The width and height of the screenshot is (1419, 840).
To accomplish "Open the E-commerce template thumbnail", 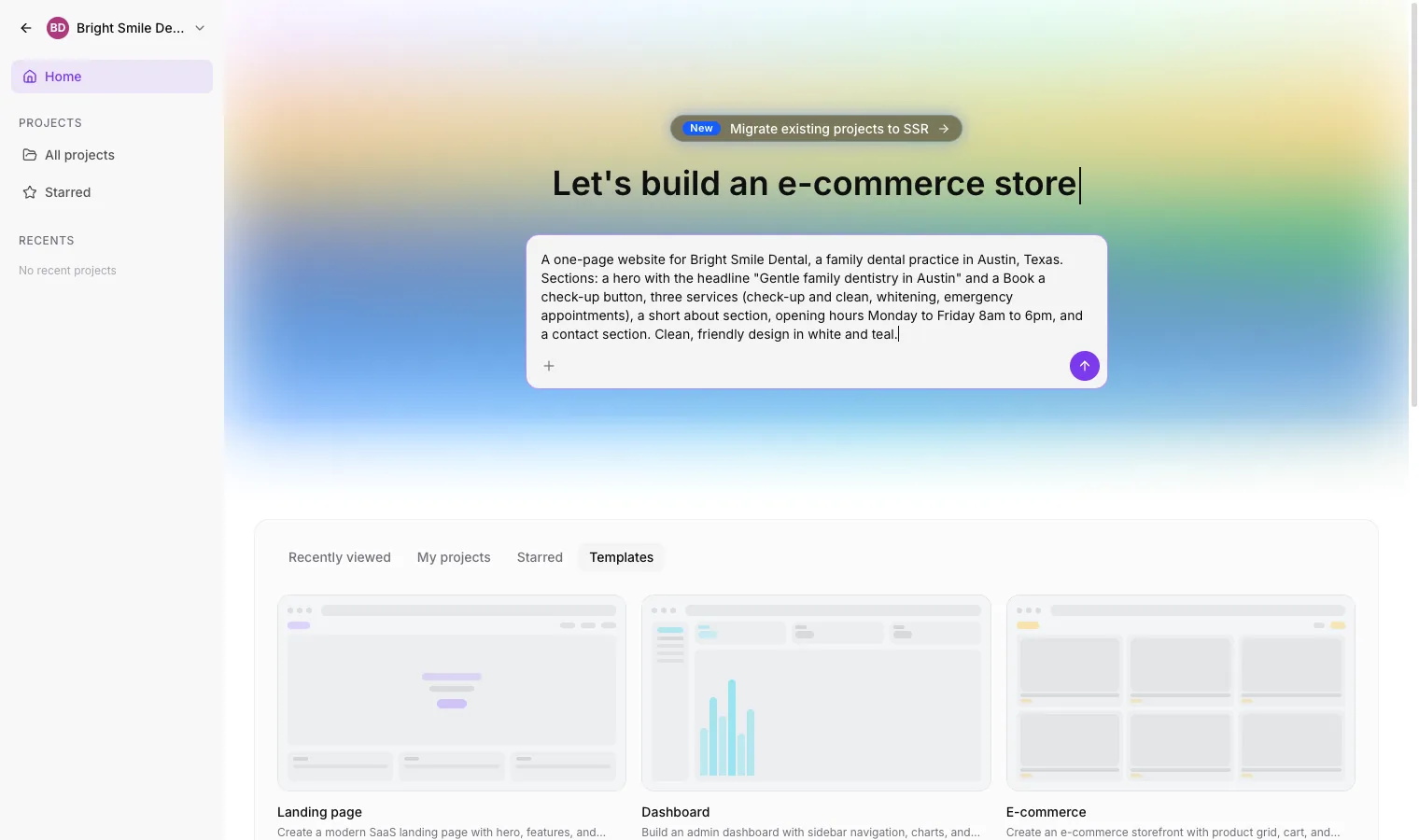I will click(x=1181, y=693).
